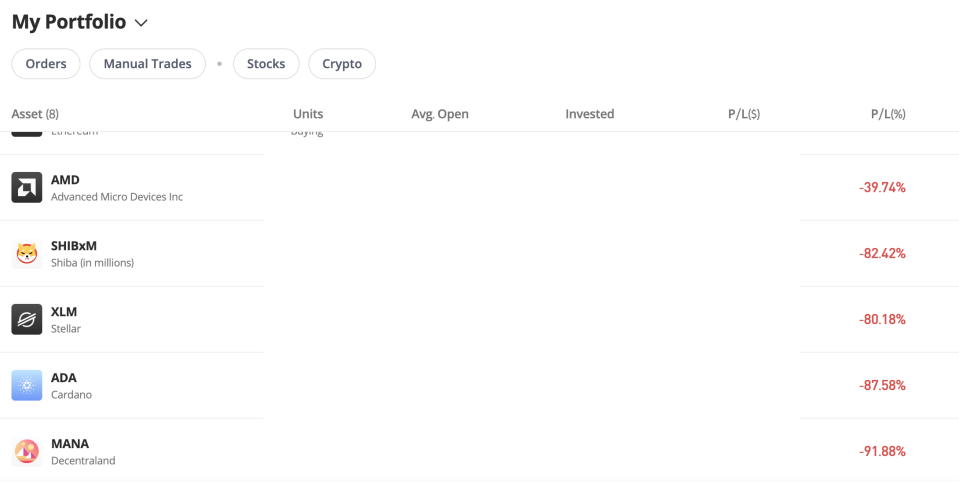This screenshot has width=959, height=482.
Task: Click the Stellar XLM logo icon
Action: click(27, 319)
